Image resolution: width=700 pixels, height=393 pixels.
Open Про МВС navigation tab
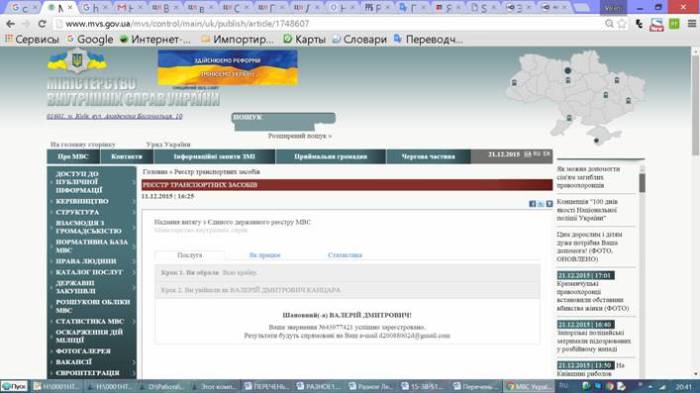[x=73, y=157]
